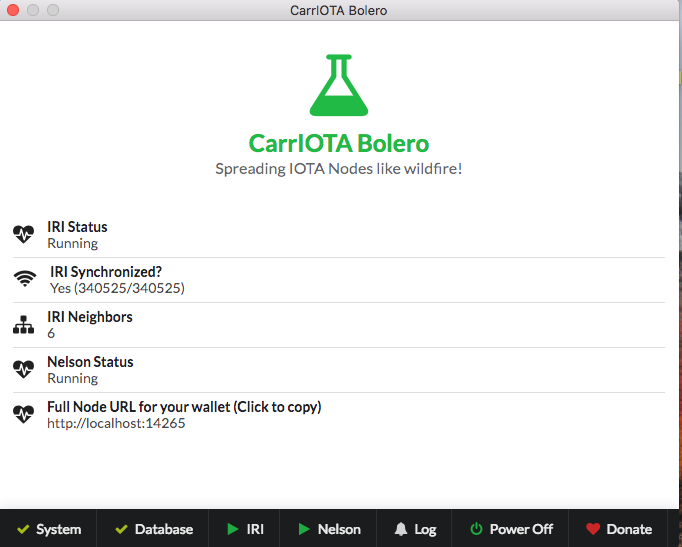Click the red Donate heart icon

point(593,529)
